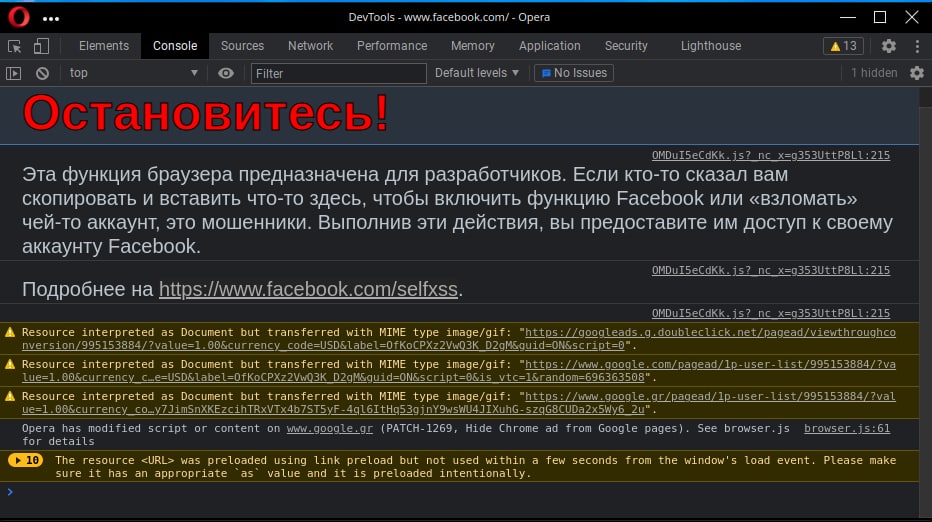Viewport: 932px width, 522px height.
Task: Expand the grouped 10 warnings message
Action: pos(26,460)
